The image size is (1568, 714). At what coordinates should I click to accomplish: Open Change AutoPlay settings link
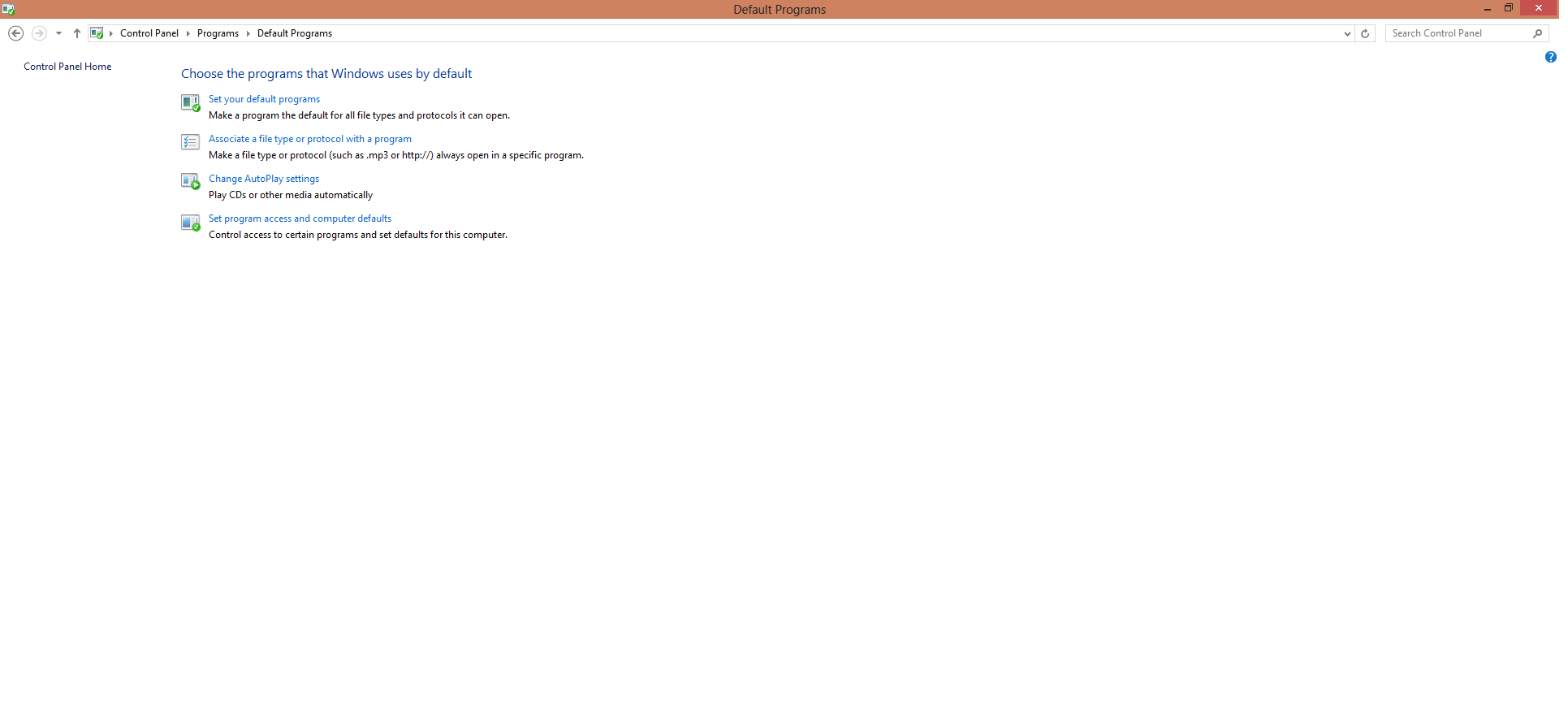(264, 179)
